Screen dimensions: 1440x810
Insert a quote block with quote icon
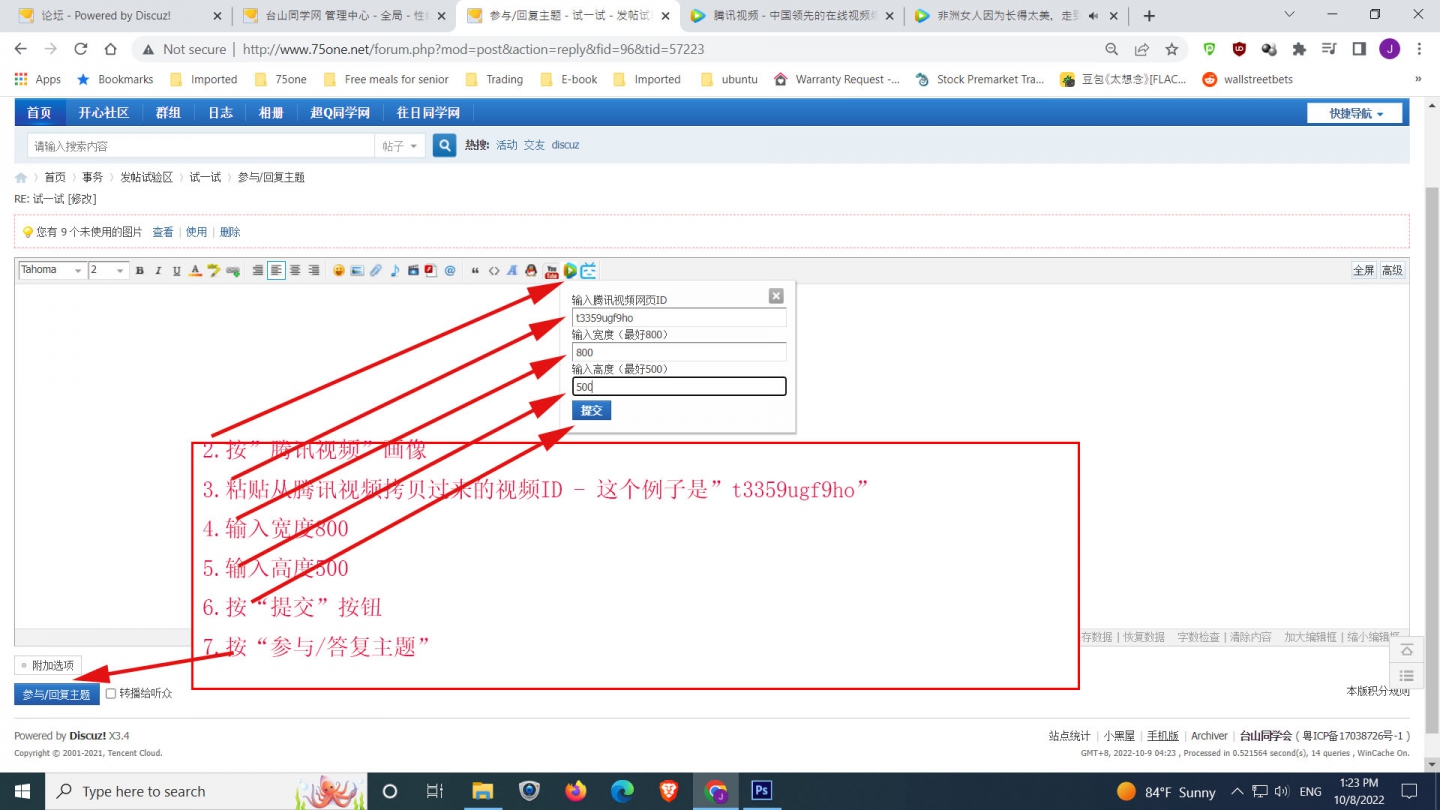[475, 270]
